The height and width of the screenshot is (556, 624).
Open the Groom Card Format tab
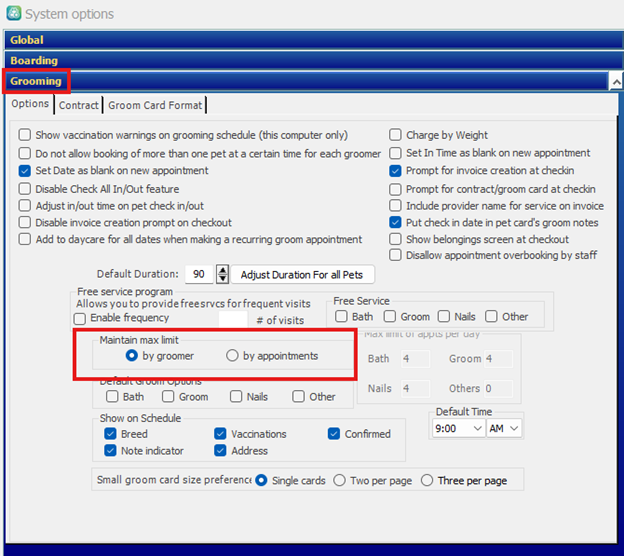(x=155, y=105)
